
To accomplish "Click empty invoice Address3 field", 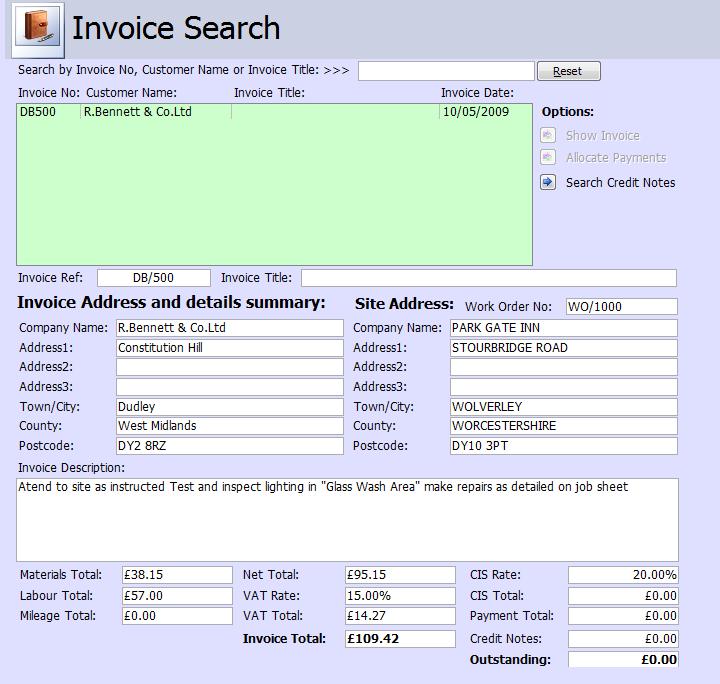I will [230, 387].
